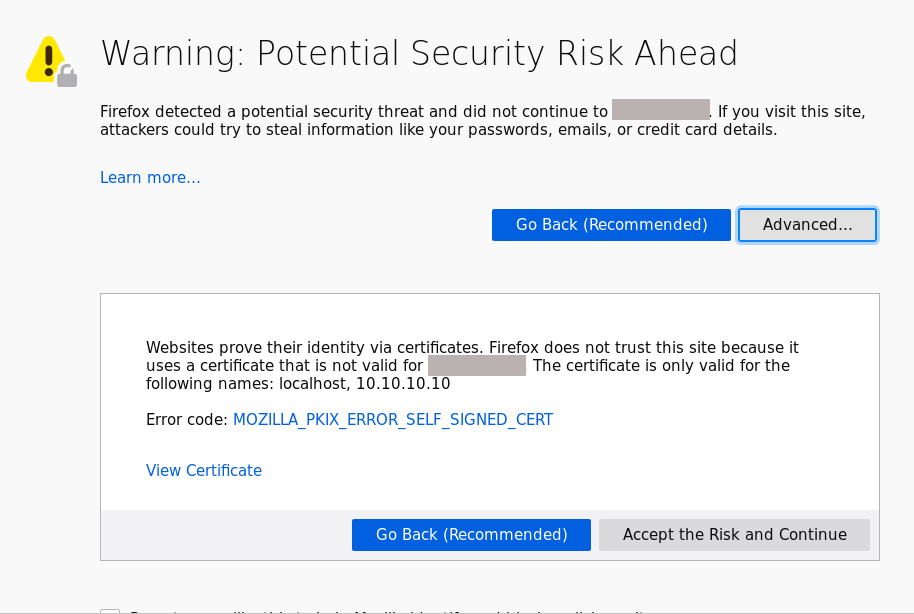This screenshot has width=914, height=614.
Task: Click the 'Error code:' label text
Action: coord(187,420)
